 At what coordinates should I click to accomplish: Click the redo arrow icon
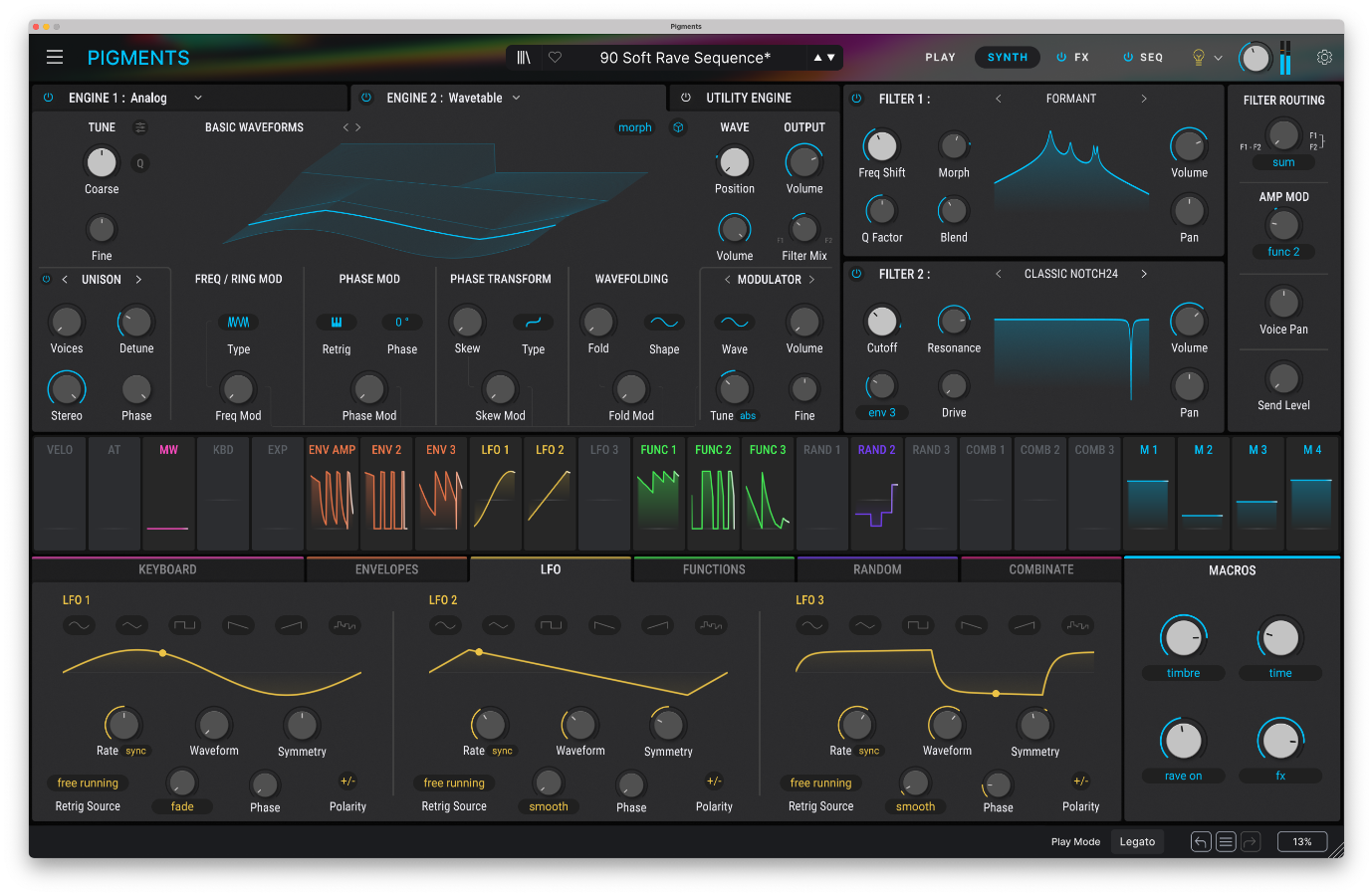click(x=1251, y=842)
